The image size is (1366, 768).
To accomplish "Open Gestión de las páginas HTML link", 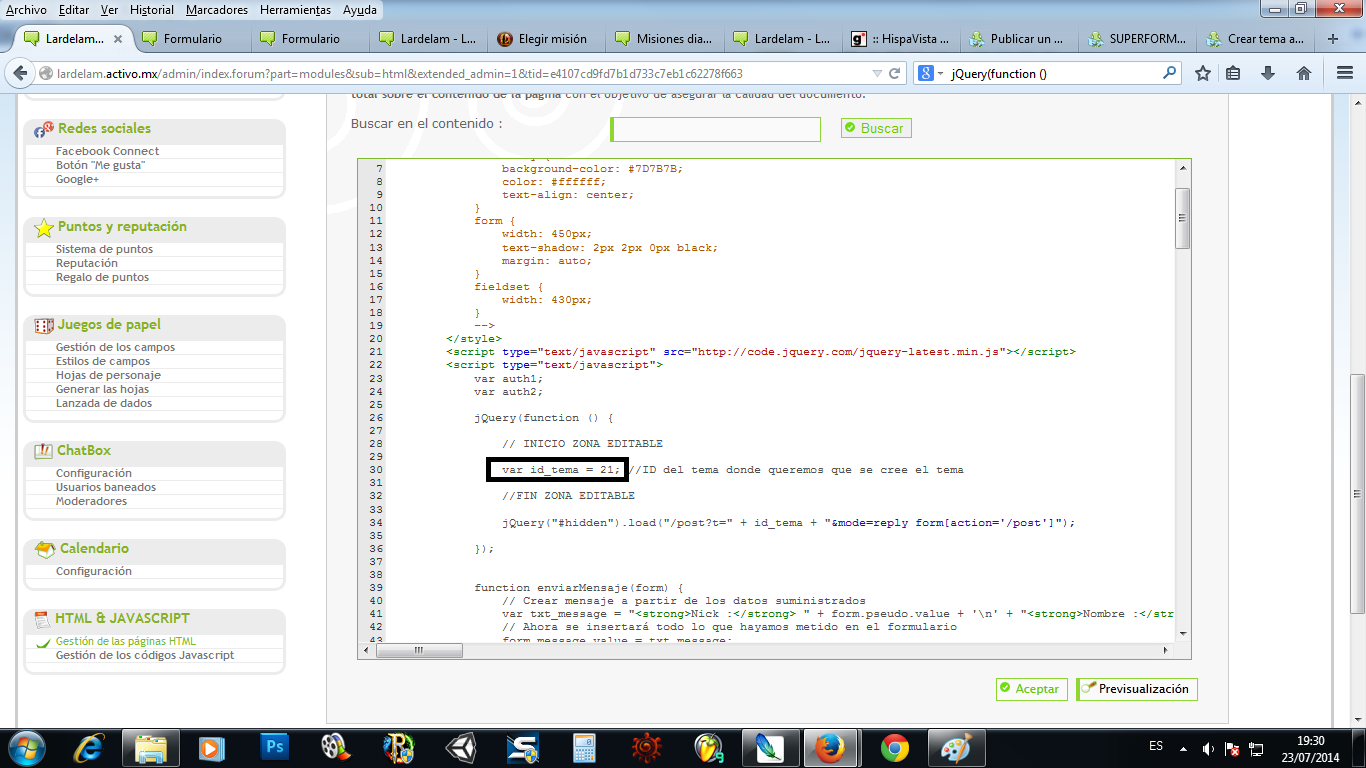I will coord(126,641).
